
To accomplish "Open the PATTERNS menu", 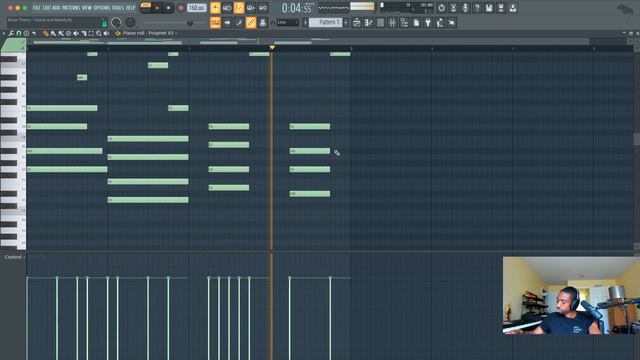I will pos(71,8).
